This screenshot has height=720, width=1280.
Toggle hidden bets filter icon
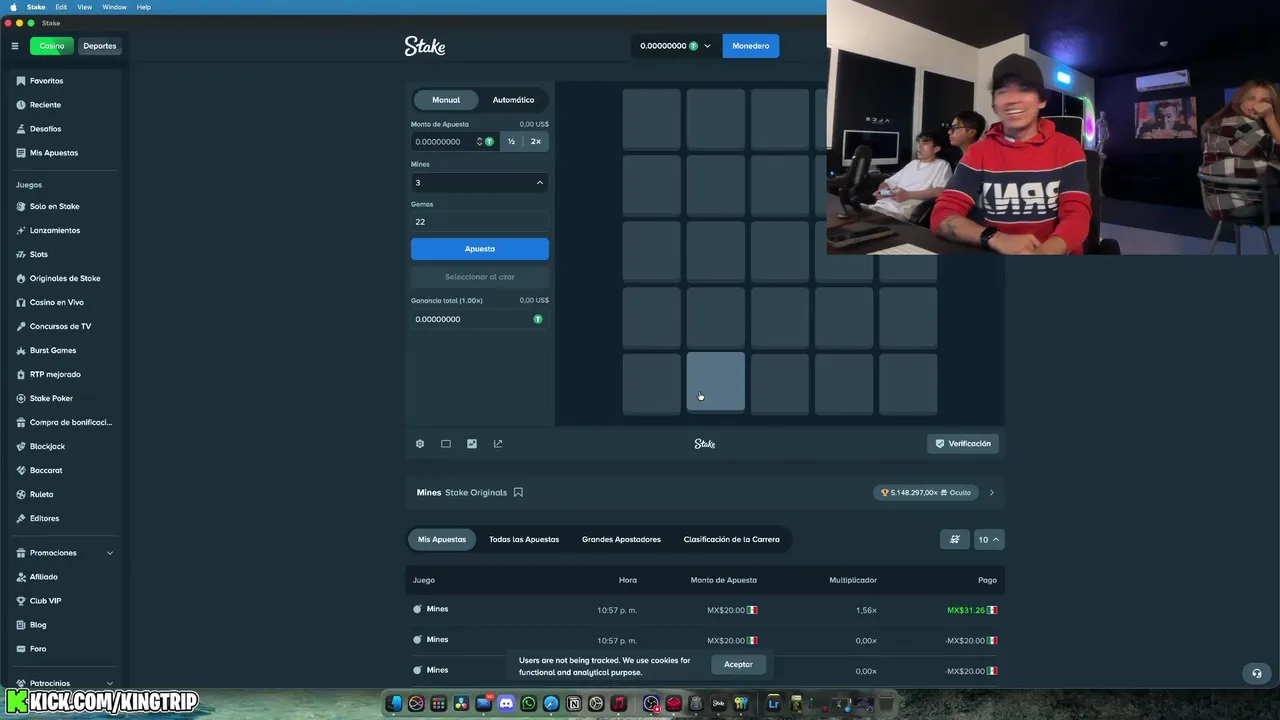[x=955, y=539]
